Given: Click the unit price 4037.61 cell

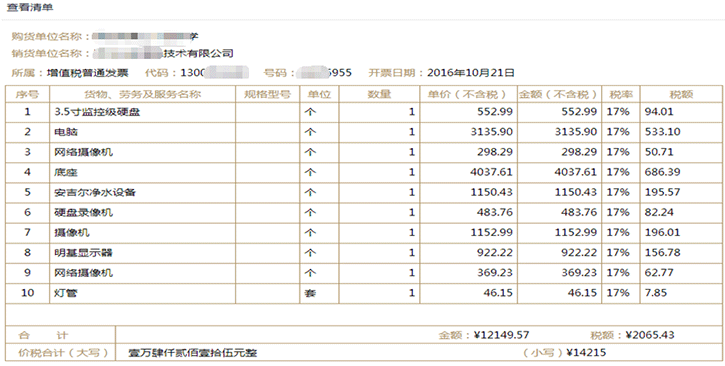Looking at the screenshot, I should [468, 172].
